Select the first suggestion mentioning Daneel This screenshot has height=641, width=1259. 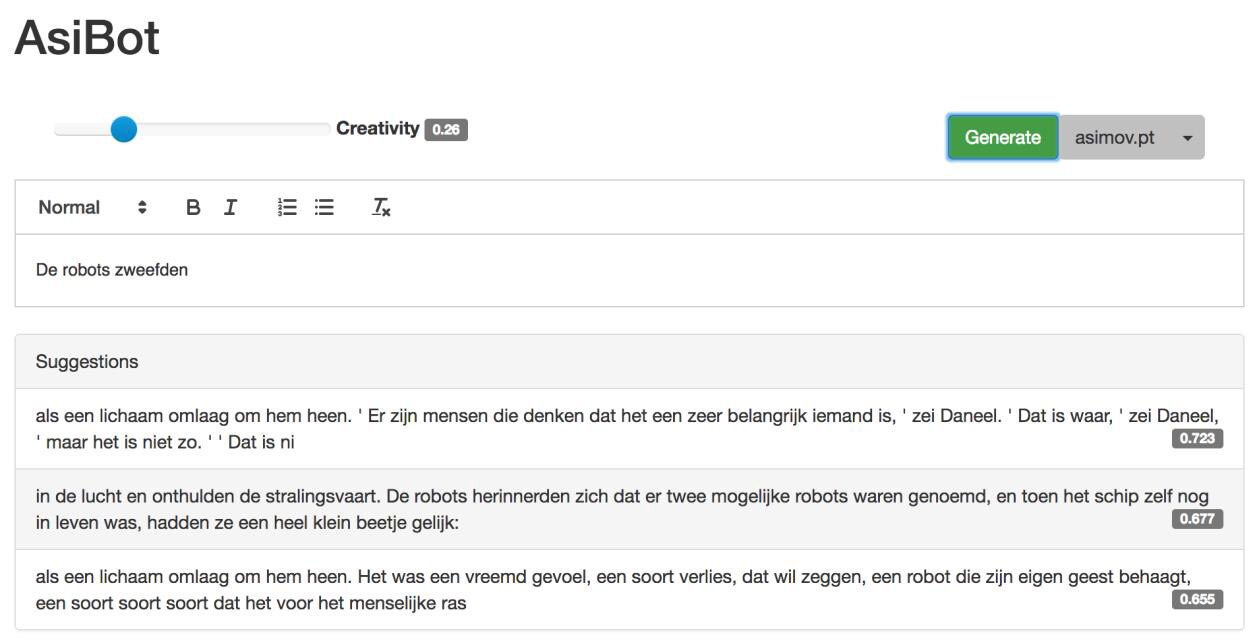(600, 428)
